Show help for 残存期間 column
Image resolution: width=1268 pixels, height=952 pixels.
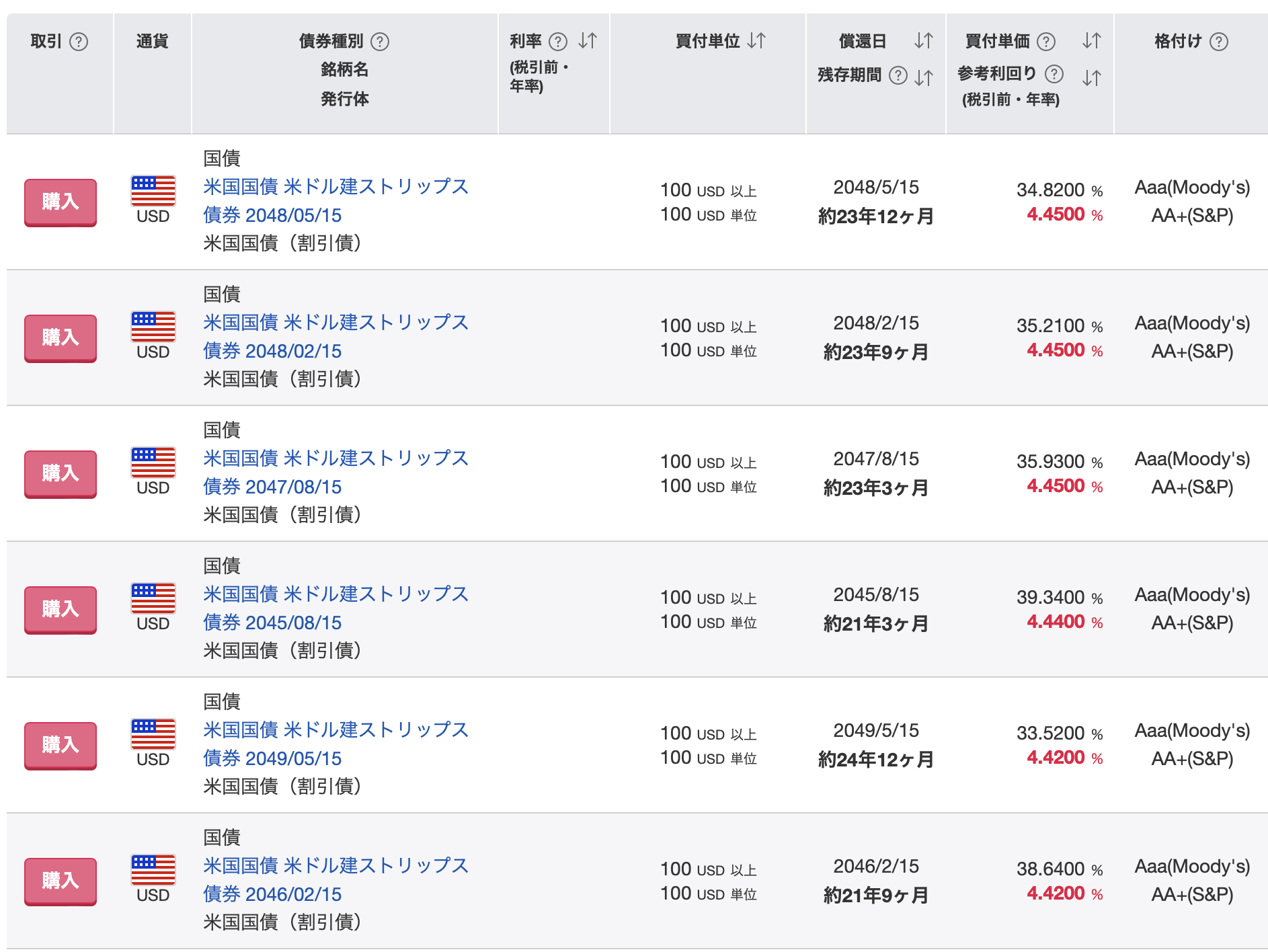(898, 75)
